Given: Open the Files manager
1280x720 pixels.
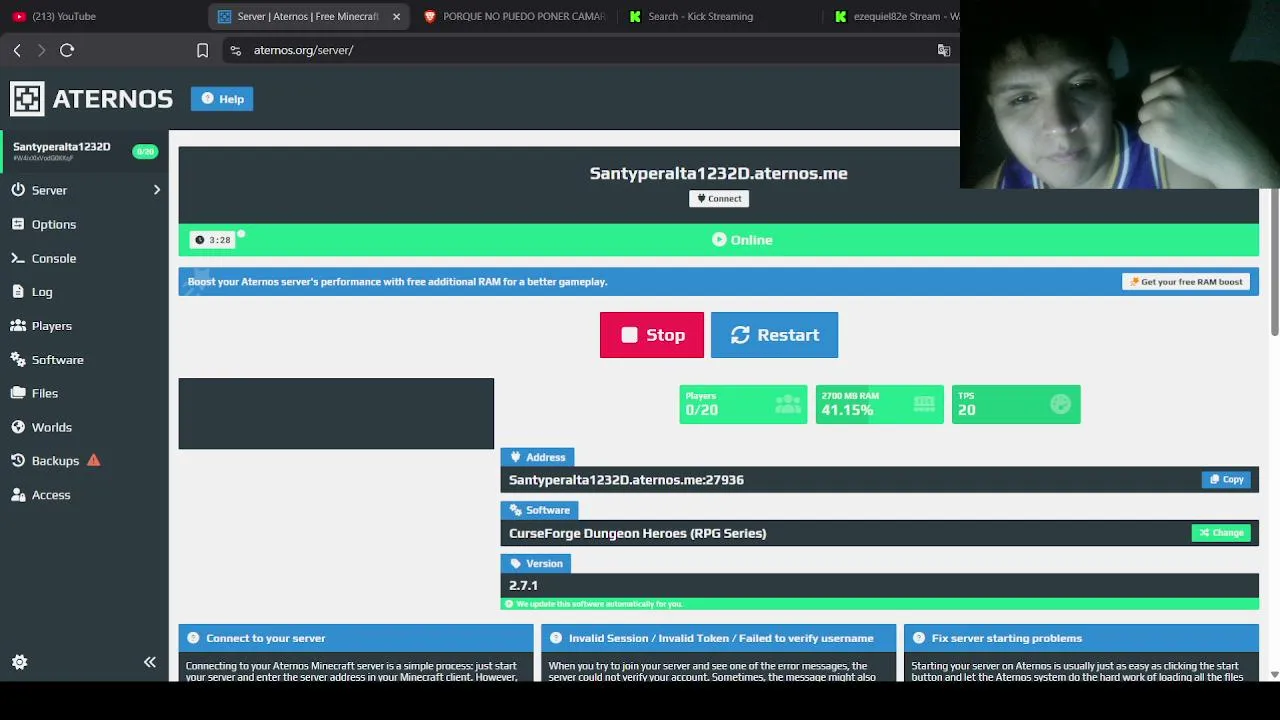Looking at the screenshot, I should click(44, 393).
